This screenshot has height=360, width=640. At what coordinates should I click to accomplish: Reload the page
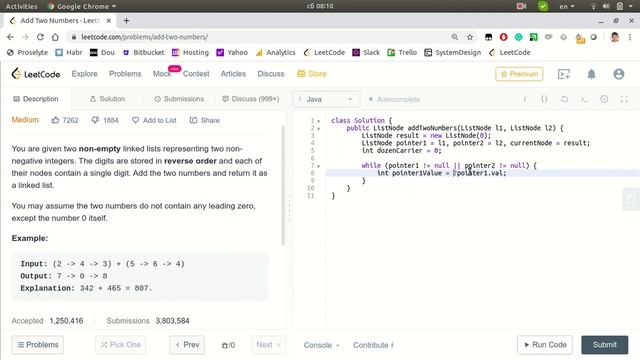[40, 37]
